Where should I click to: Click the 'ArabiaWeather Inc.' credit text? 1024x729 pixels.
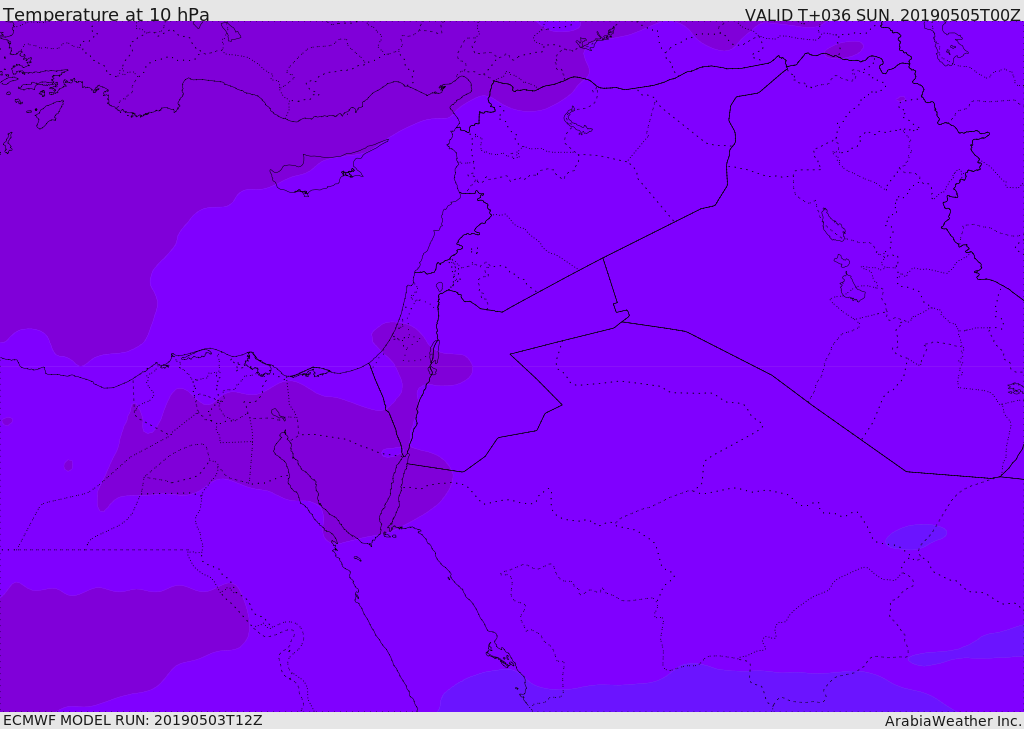pos(954,721)
